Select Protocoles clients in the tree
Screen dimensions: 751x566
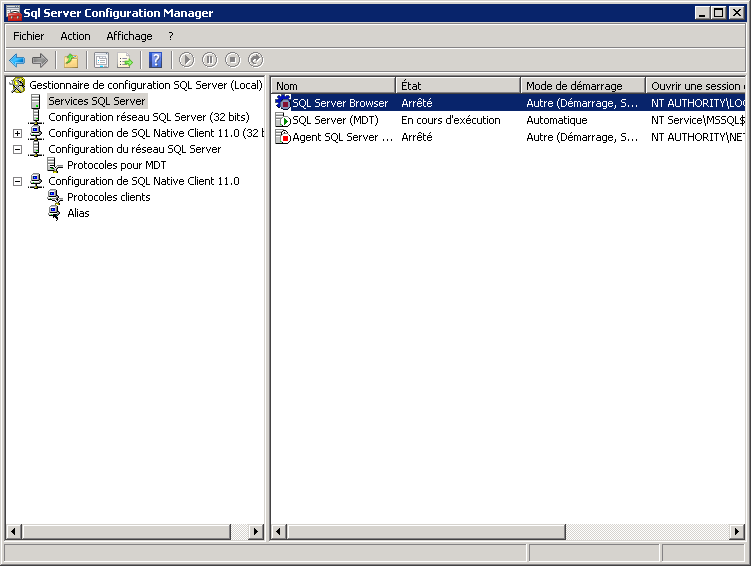(109, 197)
